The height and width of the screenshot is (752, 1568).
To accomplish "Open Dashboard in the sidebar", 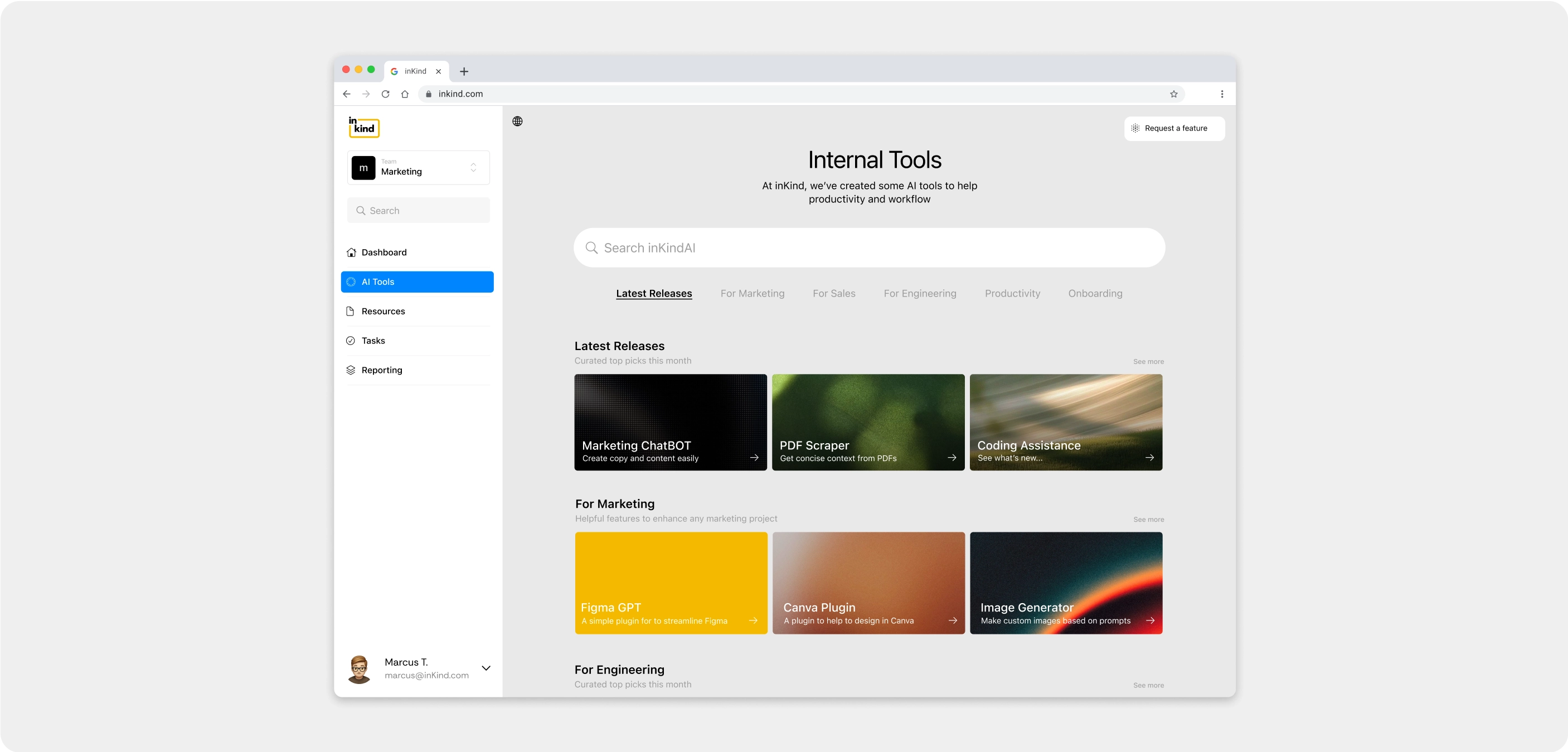I will point(418,252).
